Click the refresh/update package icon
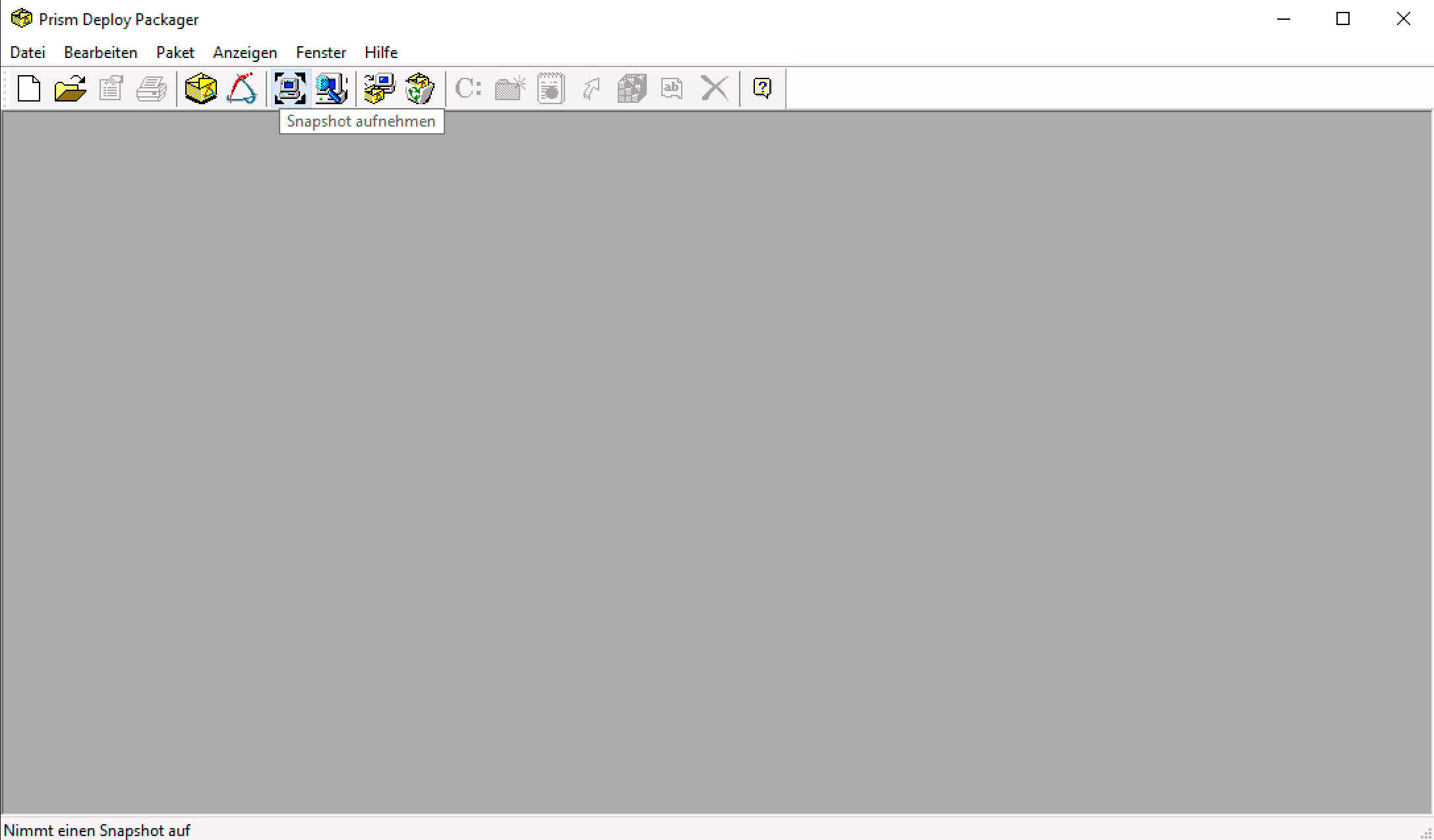 (420, 88)
